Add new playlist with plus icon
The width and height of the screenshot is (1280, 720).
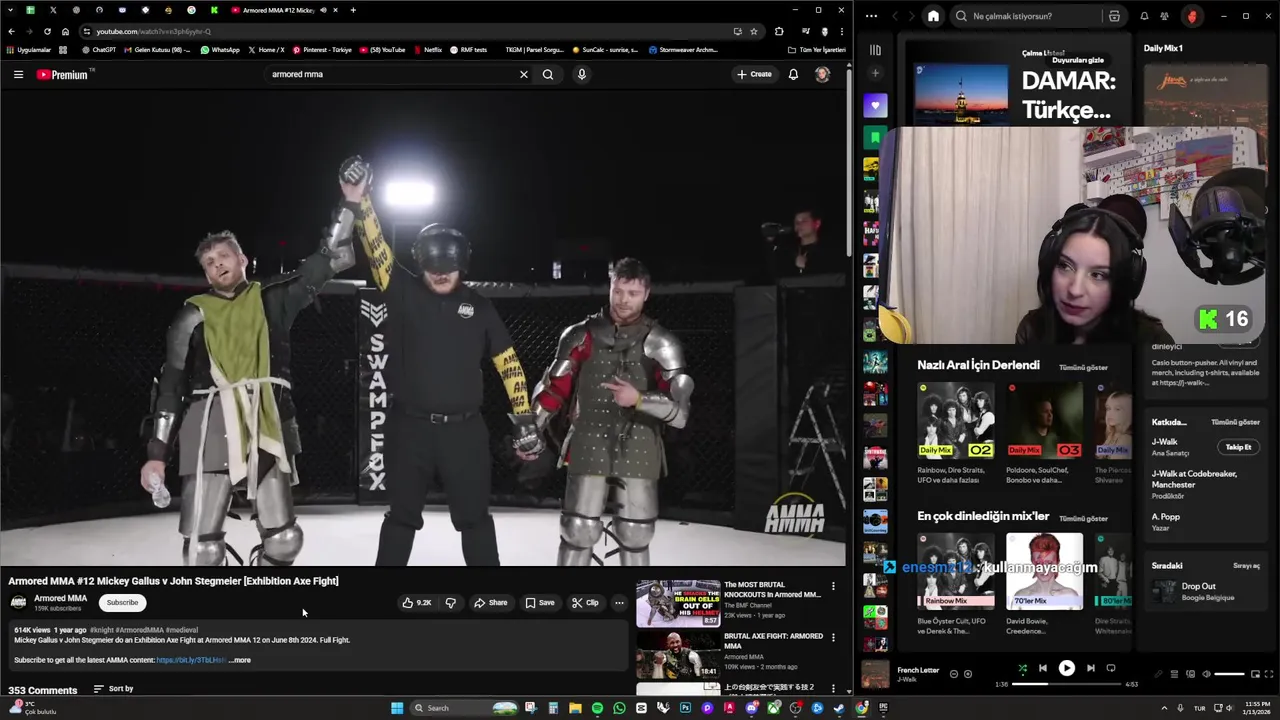(875, 73)
